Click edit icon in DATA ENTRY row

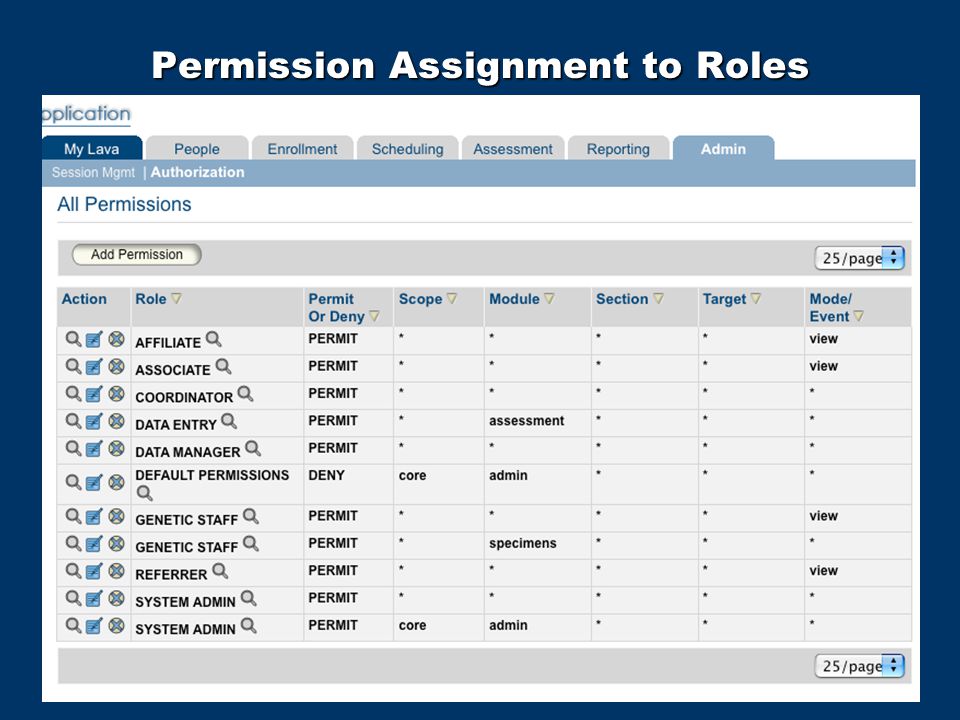point(94,421)
